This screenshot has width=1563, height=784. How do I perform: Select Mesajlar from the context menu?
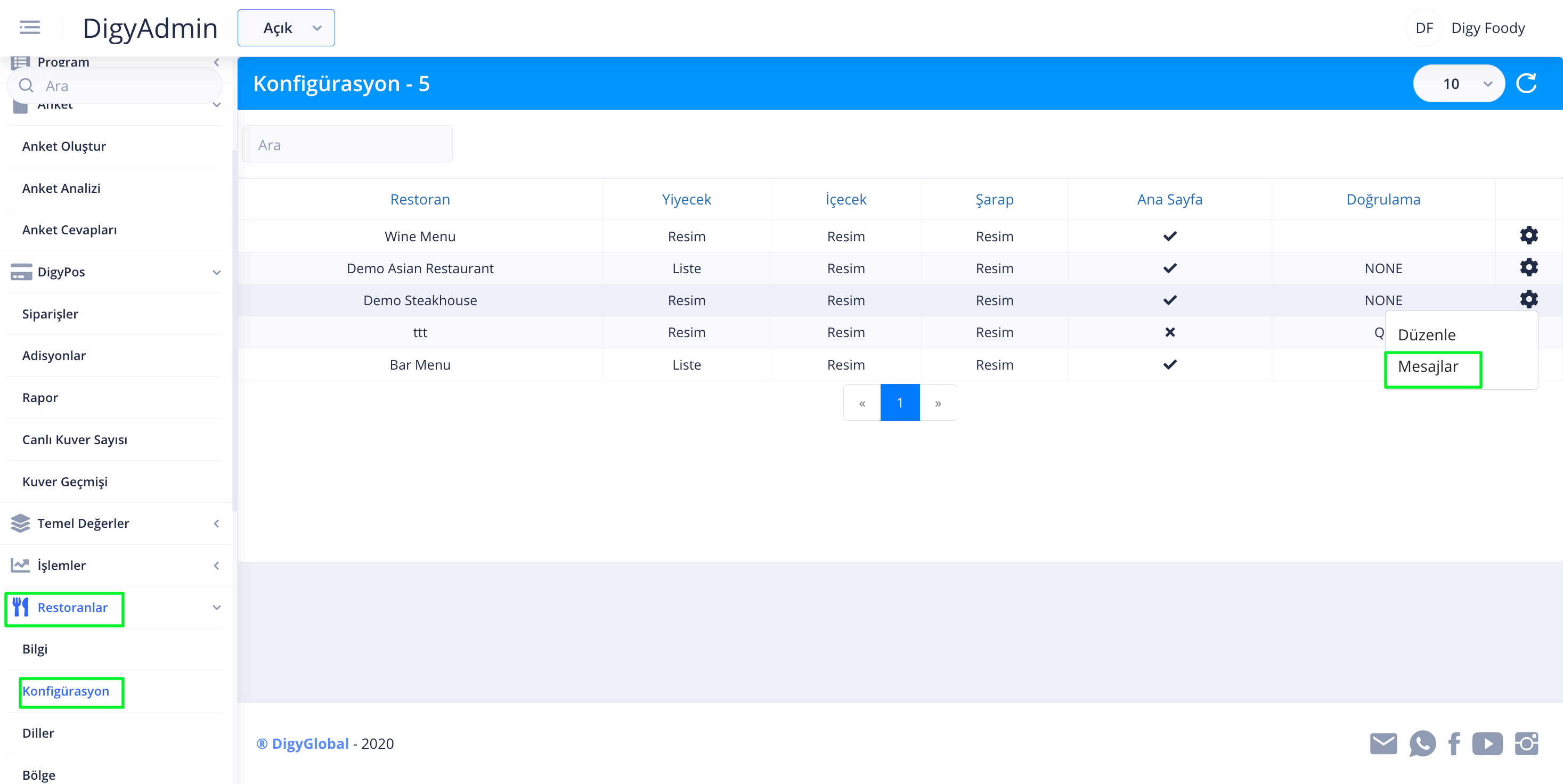[x=1428, y=366]
